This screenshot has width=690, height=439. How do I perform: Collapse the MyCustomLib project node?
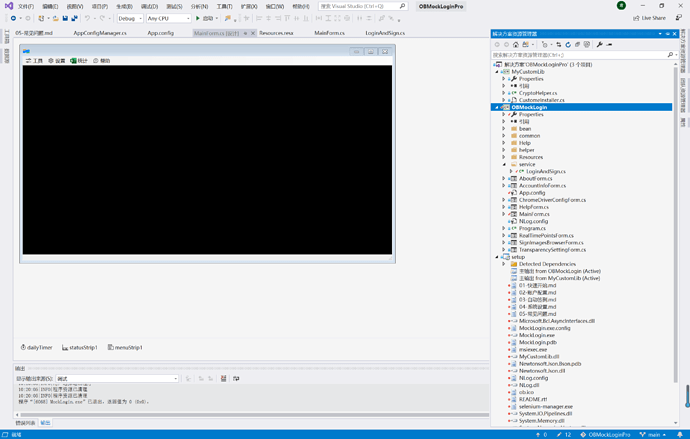497,72
